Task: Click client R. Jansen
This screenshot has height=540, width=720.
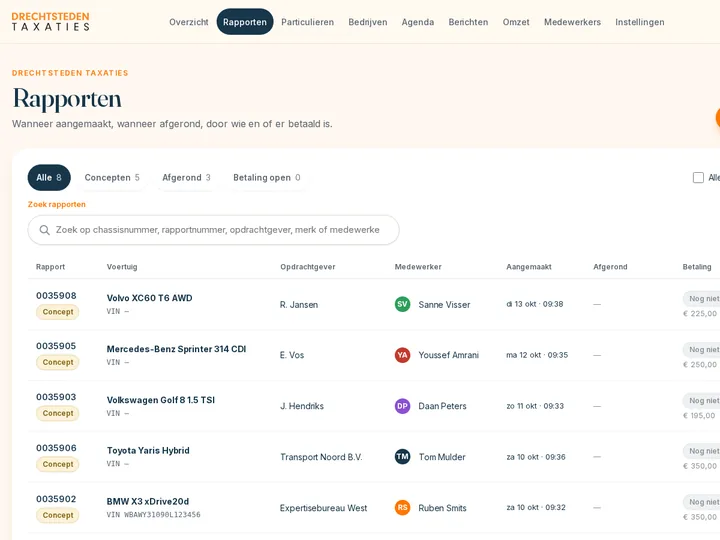Action: (x=299, y=304)
